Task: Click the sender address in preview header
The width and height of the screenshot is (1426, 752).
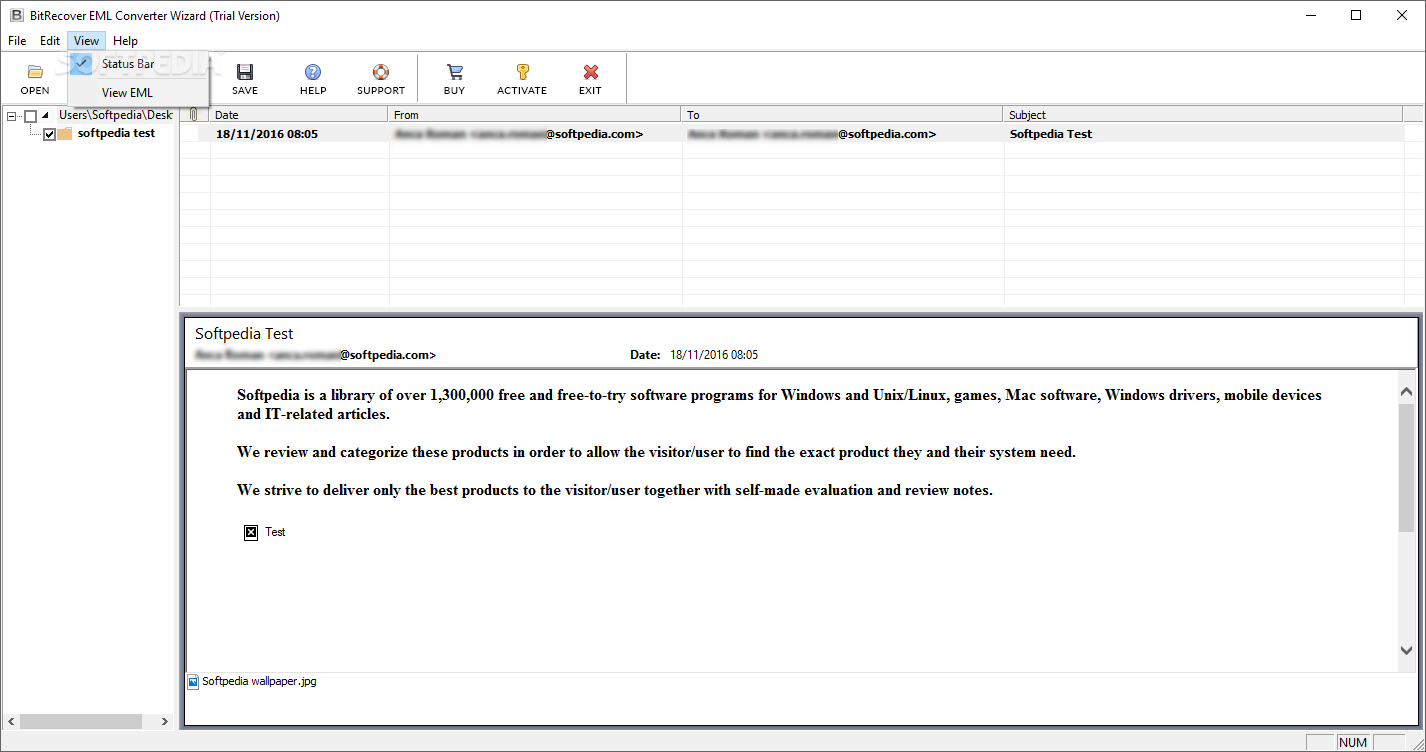Action: (x=316, y=355)
